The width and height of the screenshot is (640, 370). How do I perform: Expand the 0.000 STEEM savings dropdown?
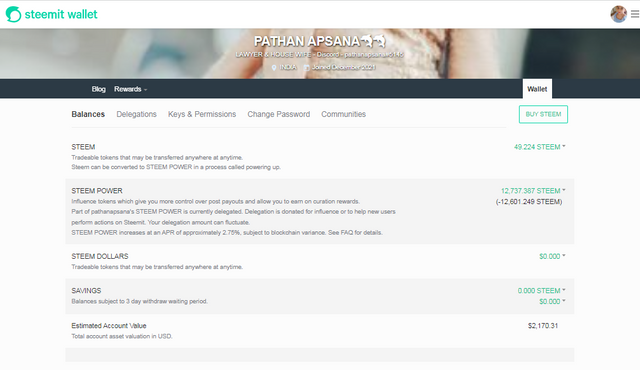click(x=542, y=290)
